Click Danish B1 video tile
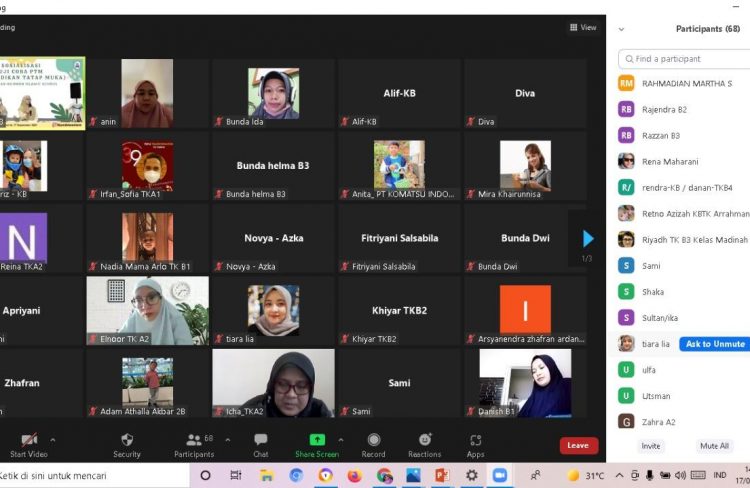750x488 pixels. point(525,383)
